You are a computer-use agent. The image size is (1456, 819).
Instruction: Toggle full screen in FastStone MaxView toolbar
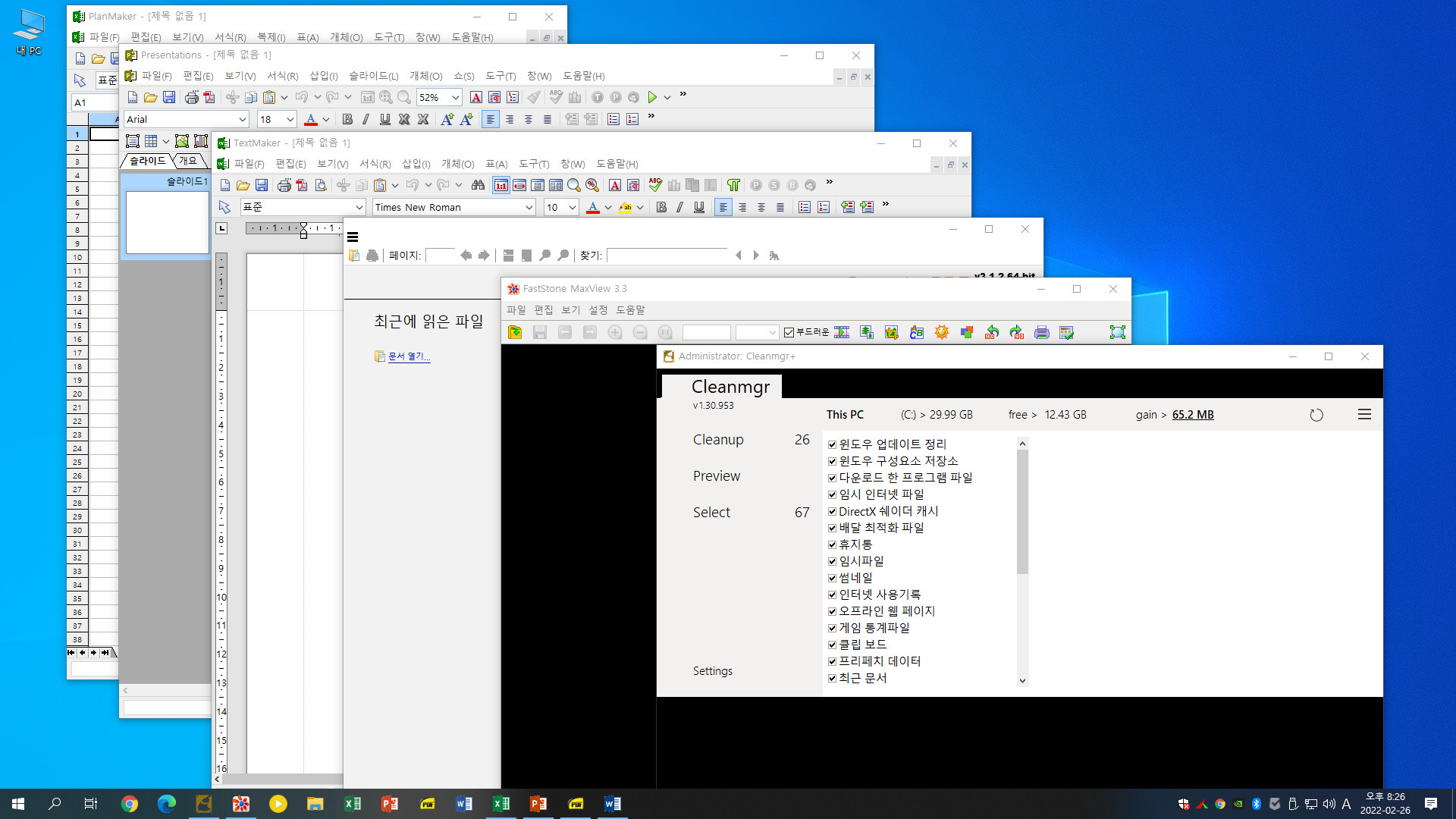point(1117,332)
